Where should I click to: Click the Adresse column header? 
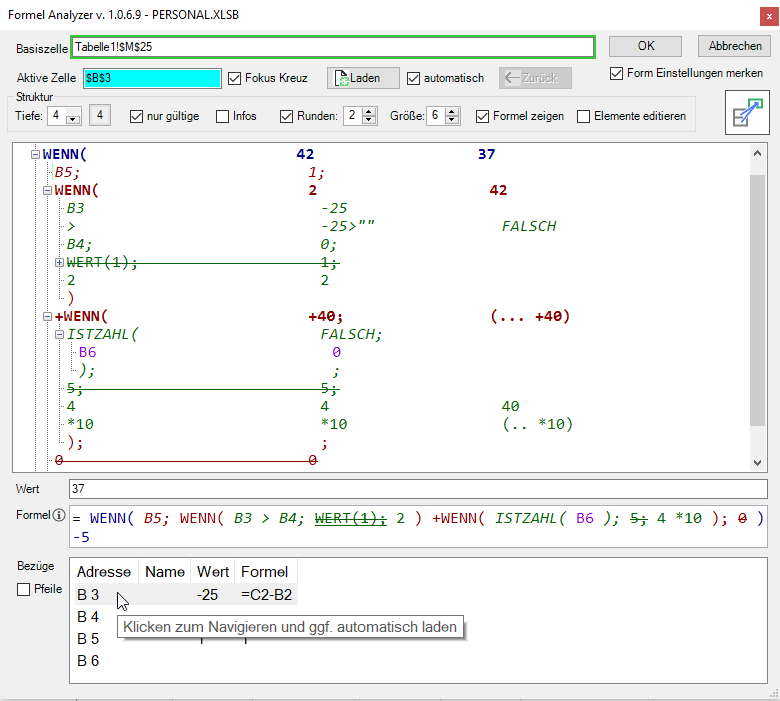coord(104,572)
